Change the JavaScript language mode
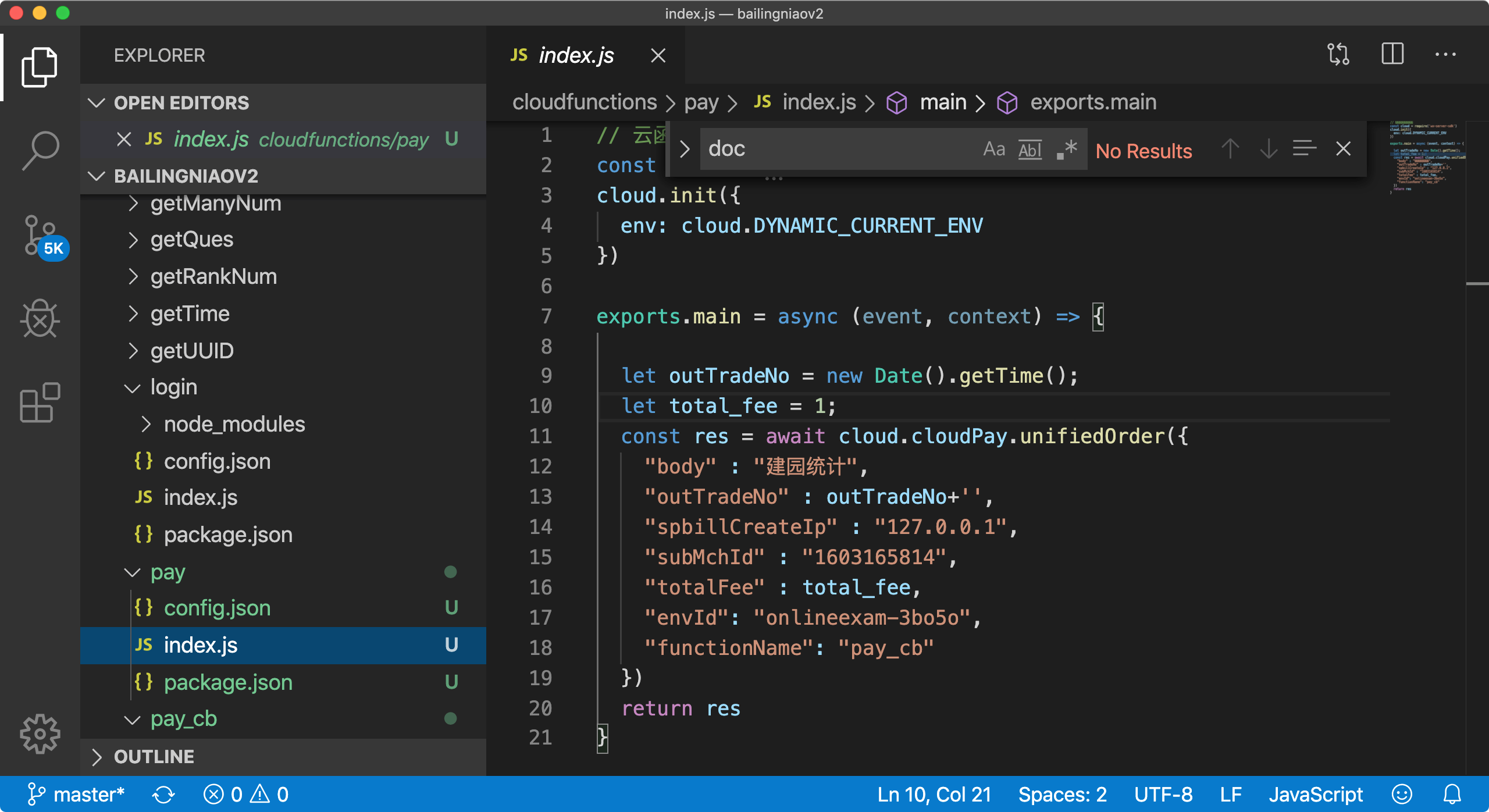1489x812 pixels. tap(1316, 795)
